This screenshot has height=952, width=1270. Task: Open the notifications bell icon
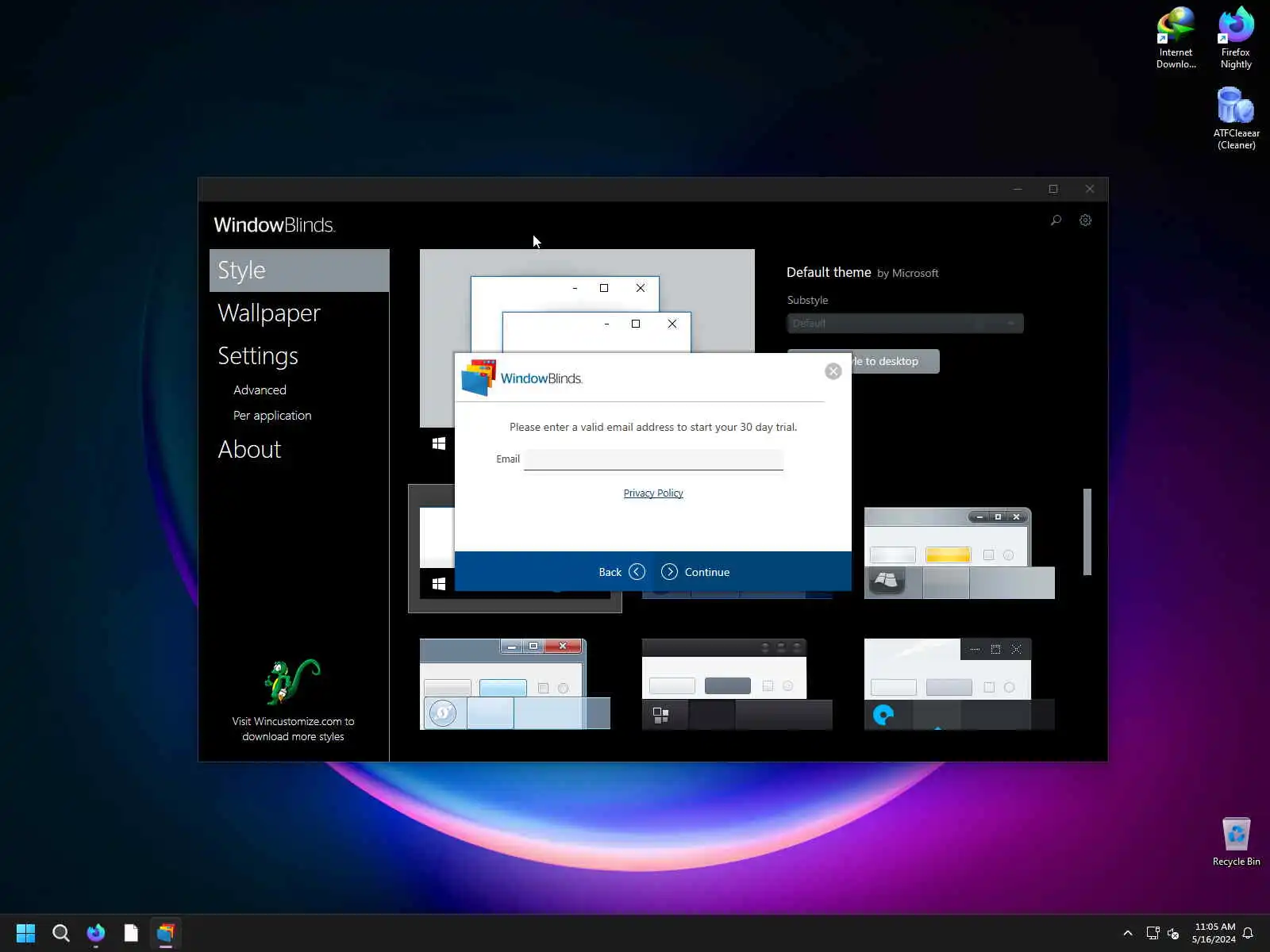coord(1249,933)
